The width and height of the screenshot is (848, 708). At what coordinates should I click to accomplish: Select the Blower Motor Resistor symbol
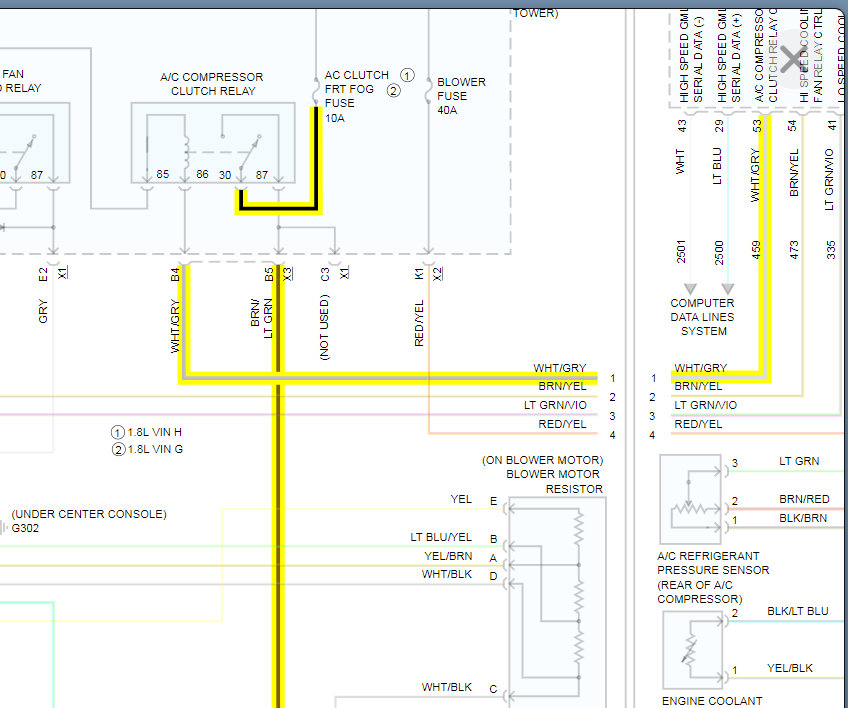pyautogui.click(x=558, y=602)
